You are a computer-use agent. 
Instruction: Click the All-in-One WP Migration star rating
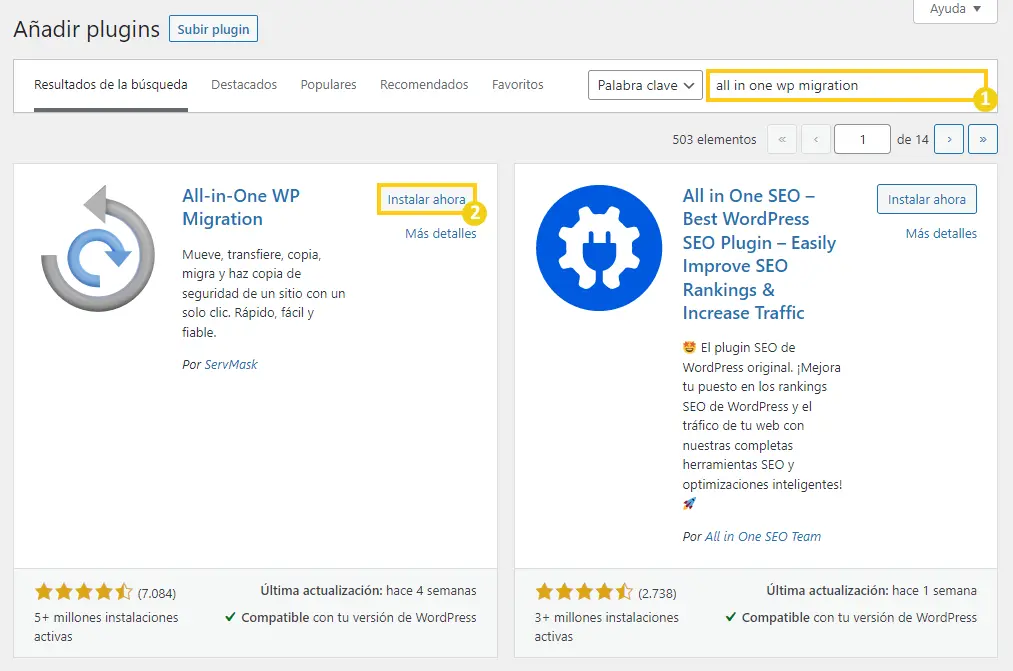click(83, 592)
